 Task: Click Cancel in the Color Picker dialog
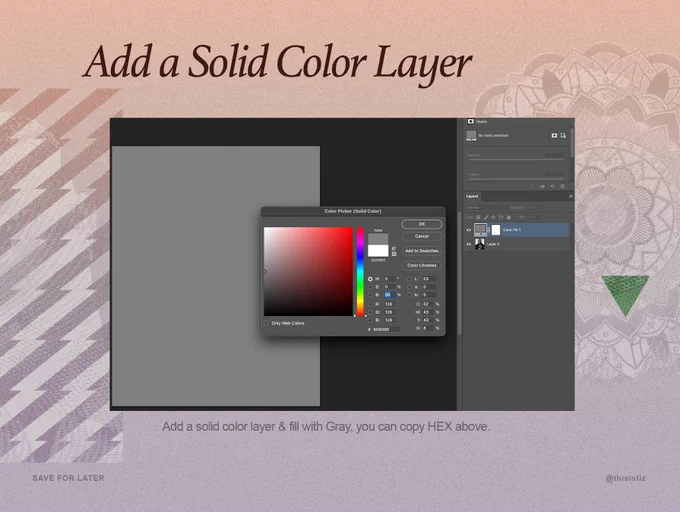[422, 236]
